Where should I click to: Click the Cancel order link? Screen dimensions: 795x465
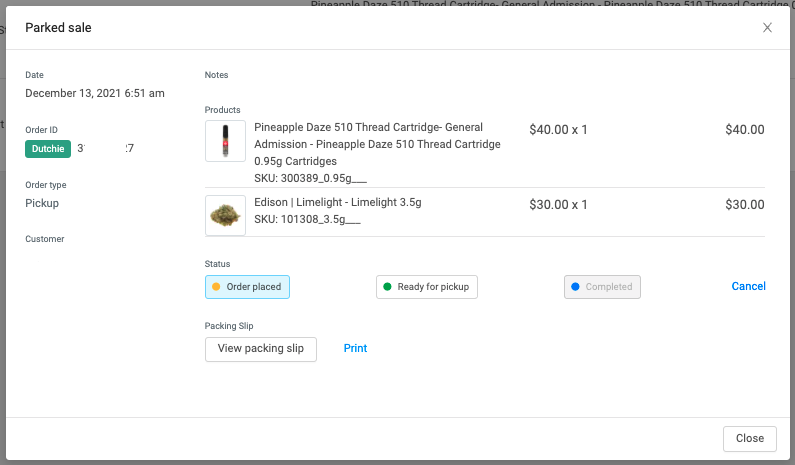click(x=748, y=286)
